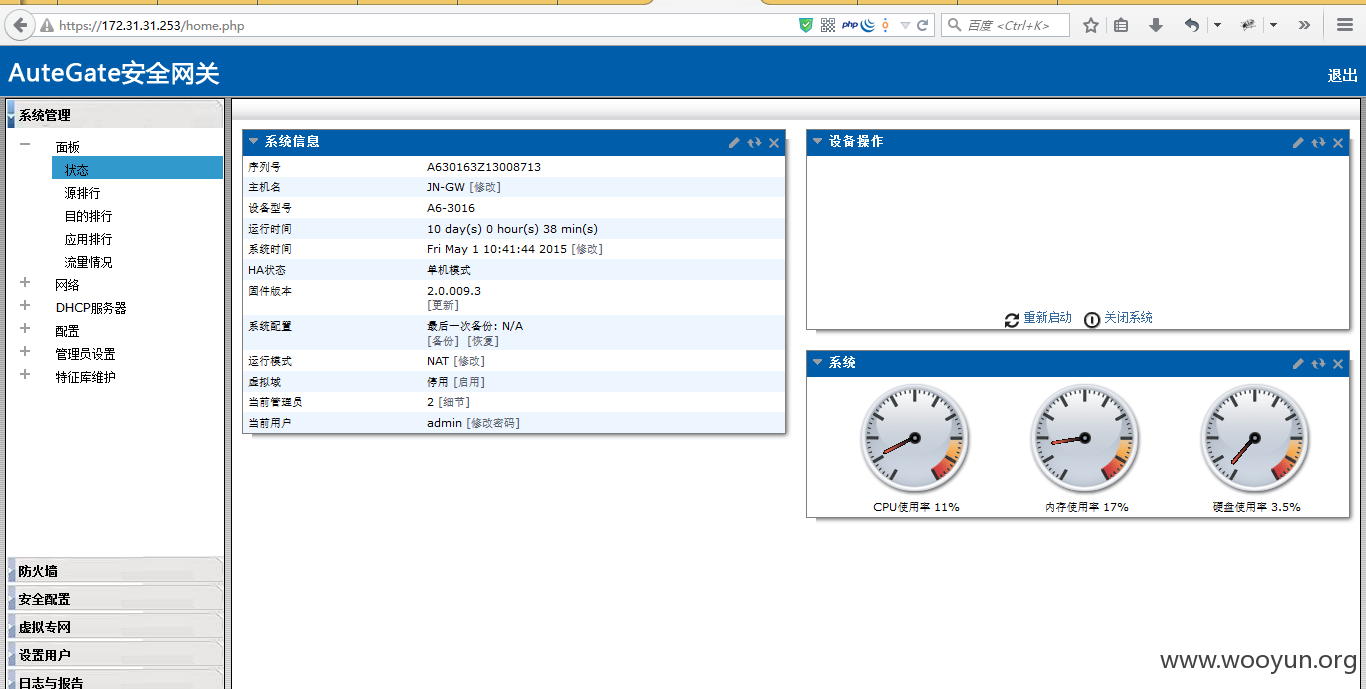1366x689 pixels.
Task: Open the 虚拟专网 sidebar section
Action: tap(115, 627)
